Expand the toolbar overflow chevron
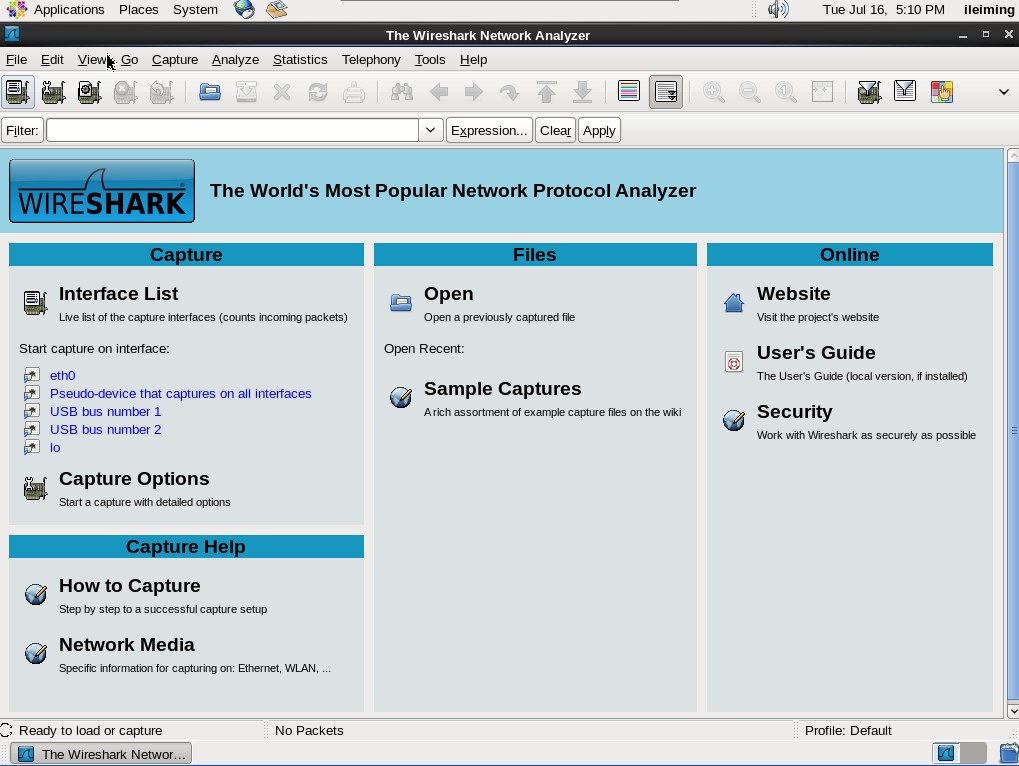Viewport: 1019px width, 766px height. click(x=1003, y=92)
